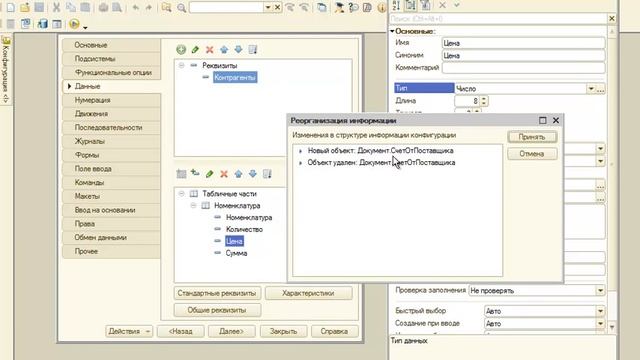Start debugging with yellow play icon
This screenshot has height=360, width=640.
pos(74,24)
